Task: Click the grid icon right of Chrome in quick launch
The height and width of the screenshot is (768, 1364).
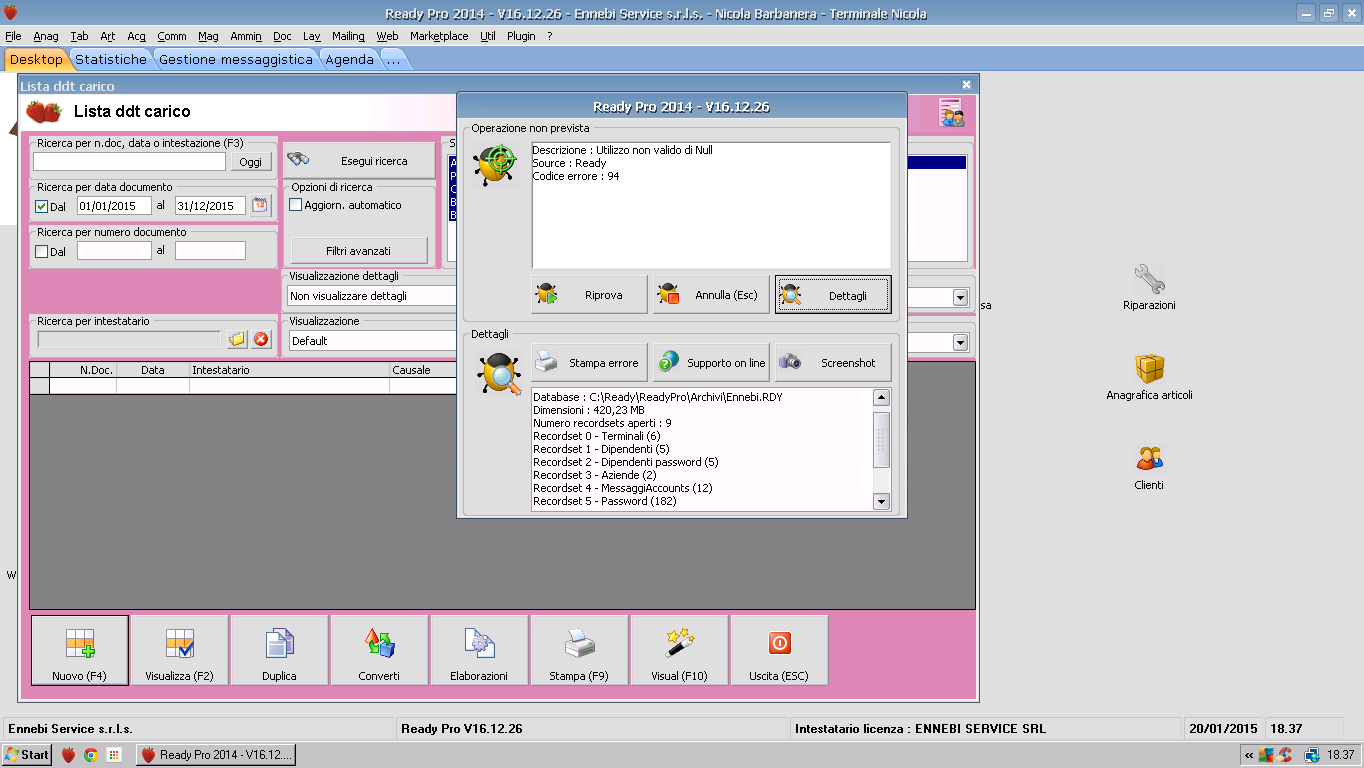Action: [x=114, y=755]
